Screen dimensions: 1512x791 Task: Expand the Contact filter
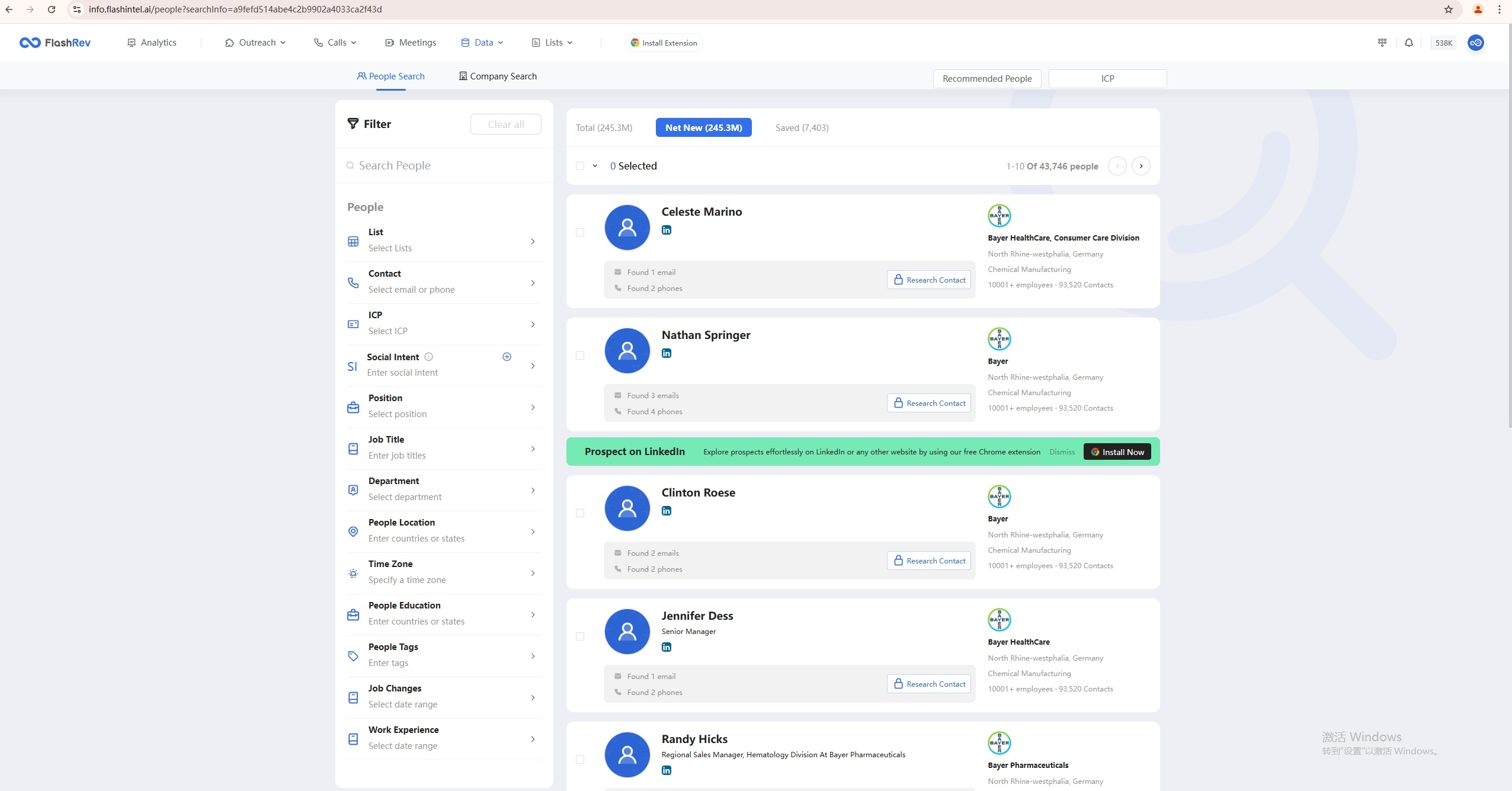point(444,283)
